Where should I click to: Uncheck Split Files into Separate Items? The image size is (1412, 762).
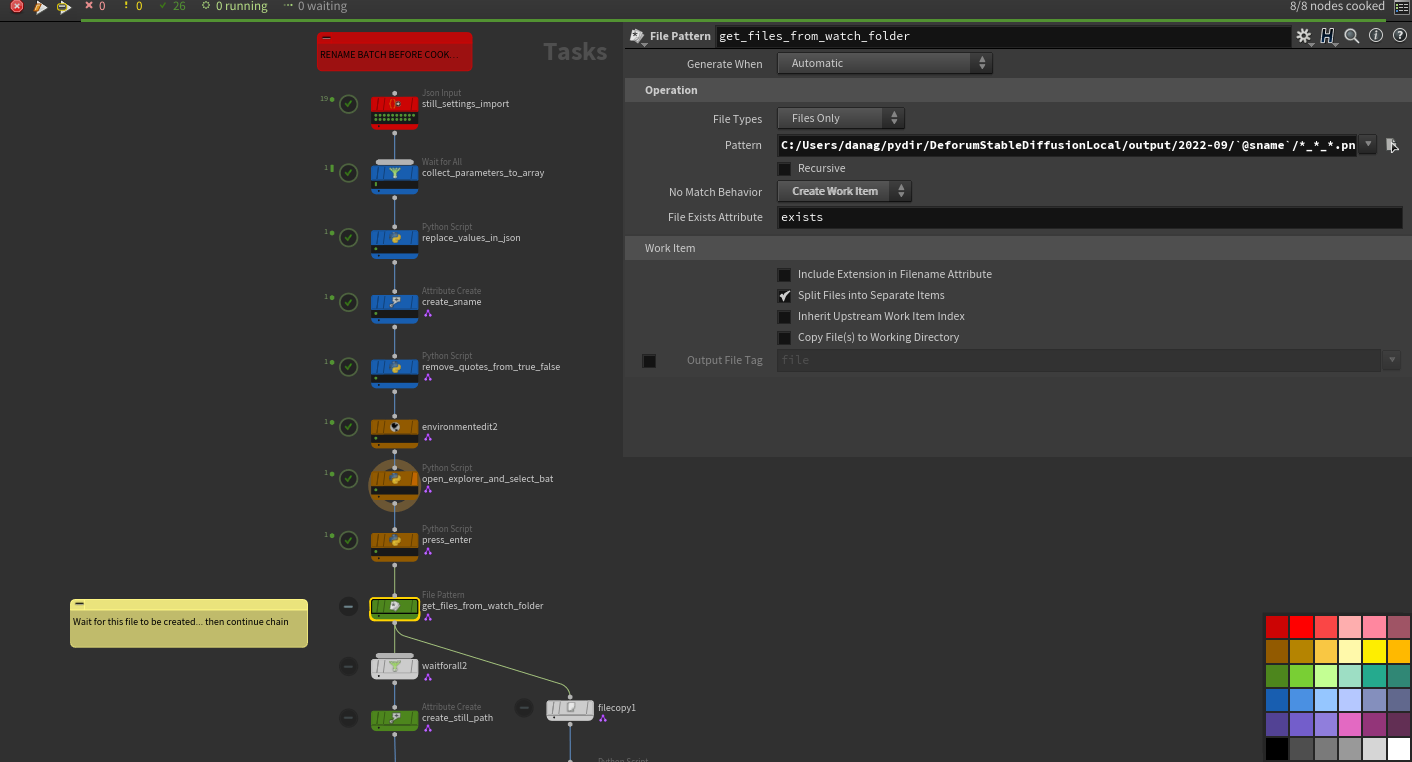click(x=785, y=296)
